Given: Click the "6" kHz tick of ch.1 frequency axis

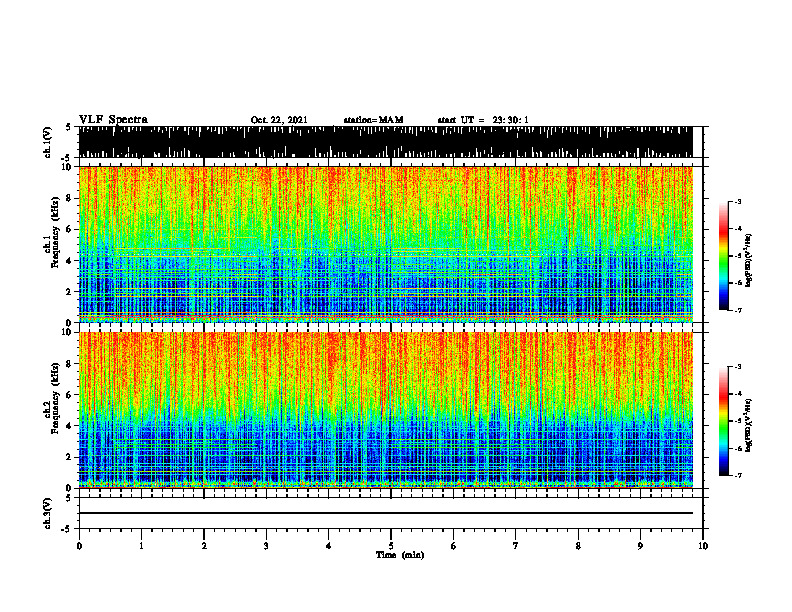Looking at the screenshot, I should pyautogui.click(x=70, y=229).
